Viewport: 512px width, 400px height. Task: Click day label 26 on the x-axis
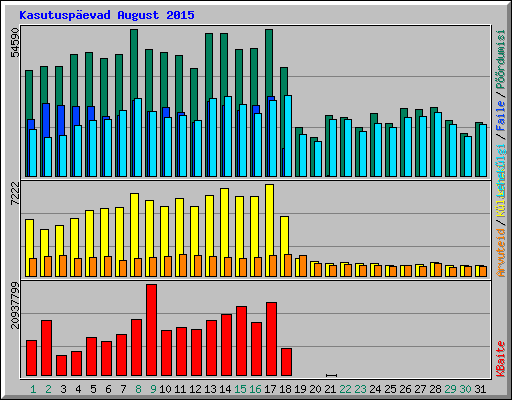point(405,389)
